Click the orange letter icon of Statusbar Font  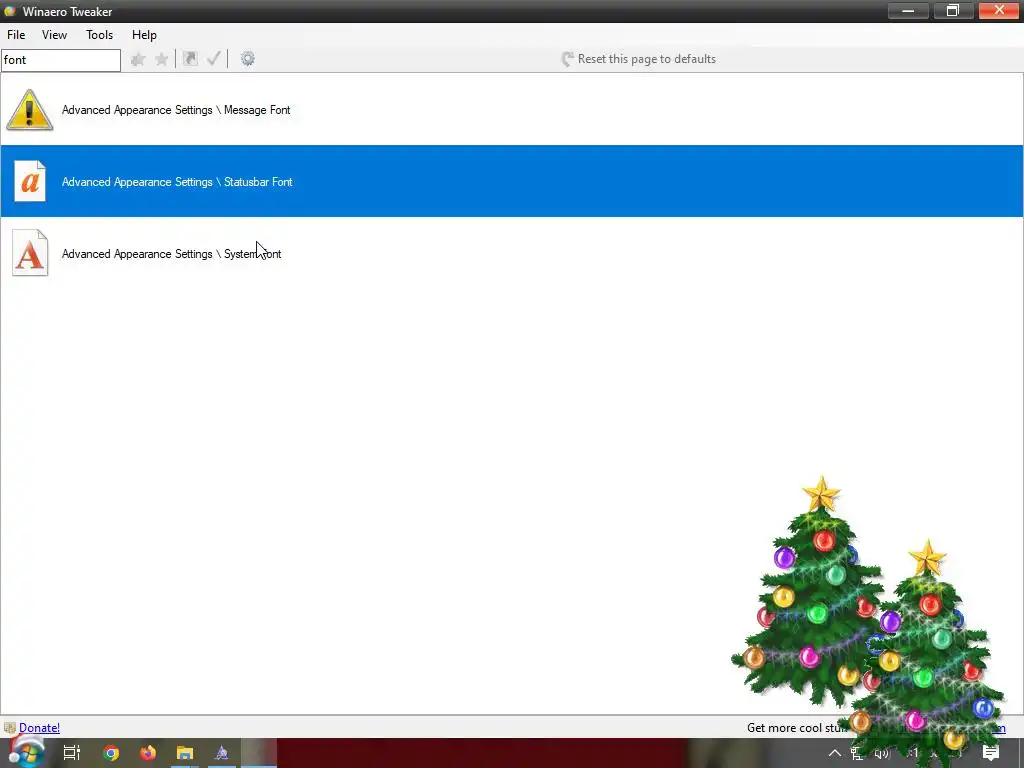(30, 181)
